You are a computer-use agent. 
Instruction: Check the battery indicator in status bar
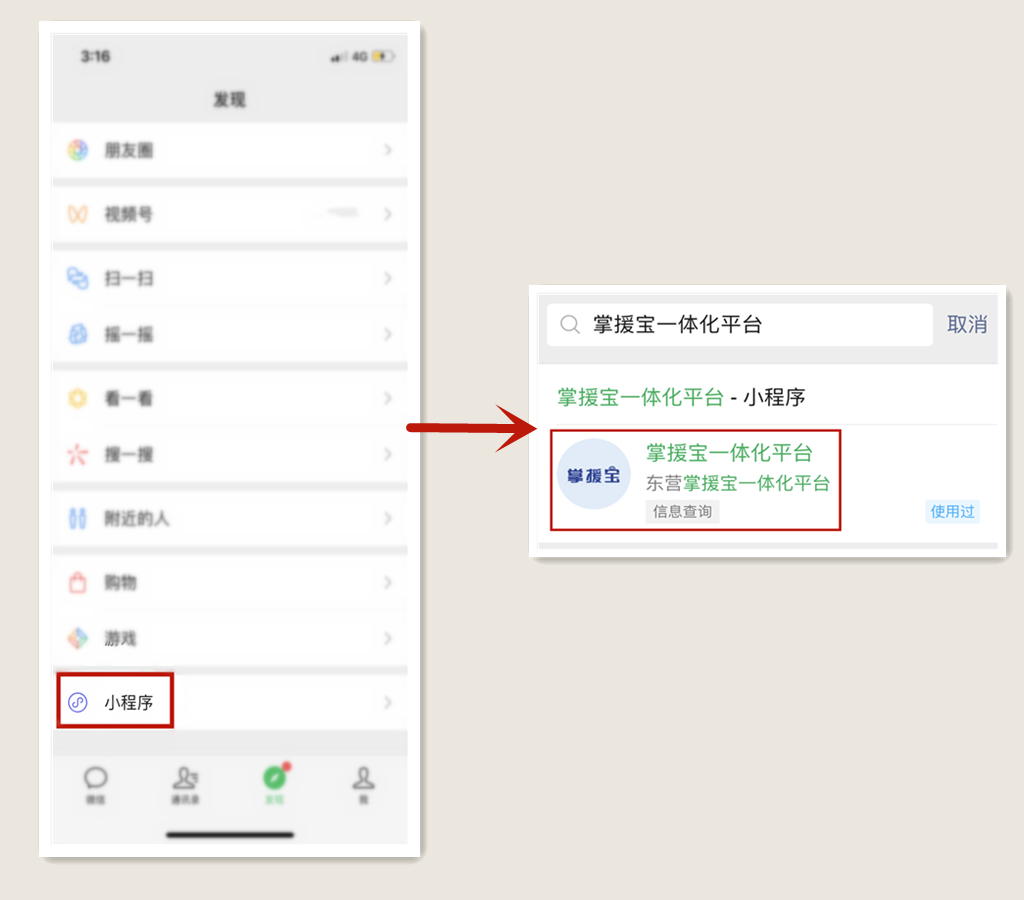tap(383, 57)
